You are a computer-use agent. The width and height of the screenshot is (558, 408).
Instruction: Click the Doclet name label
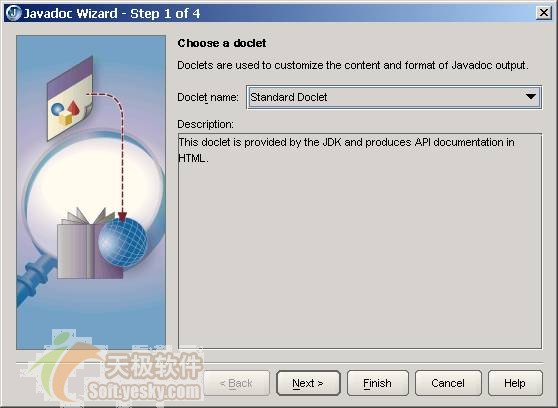(208, 97)
